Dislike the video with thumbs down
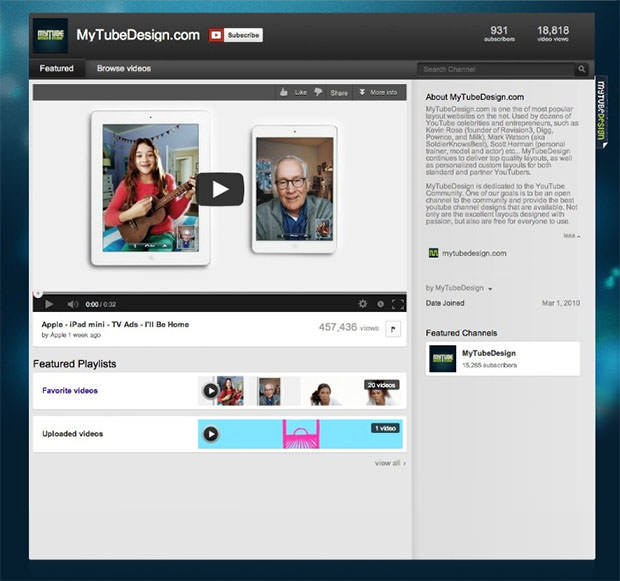Image resolution: width=620 pixels, height=581 pixels. pyautogui.click(x=318, y=92)
